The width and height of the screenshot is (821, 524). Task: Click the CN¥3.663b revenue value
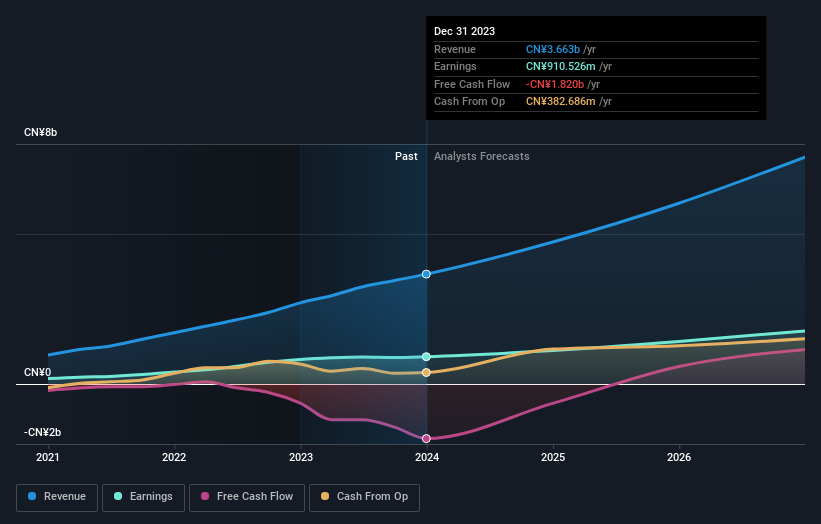[x=553, y=49]
